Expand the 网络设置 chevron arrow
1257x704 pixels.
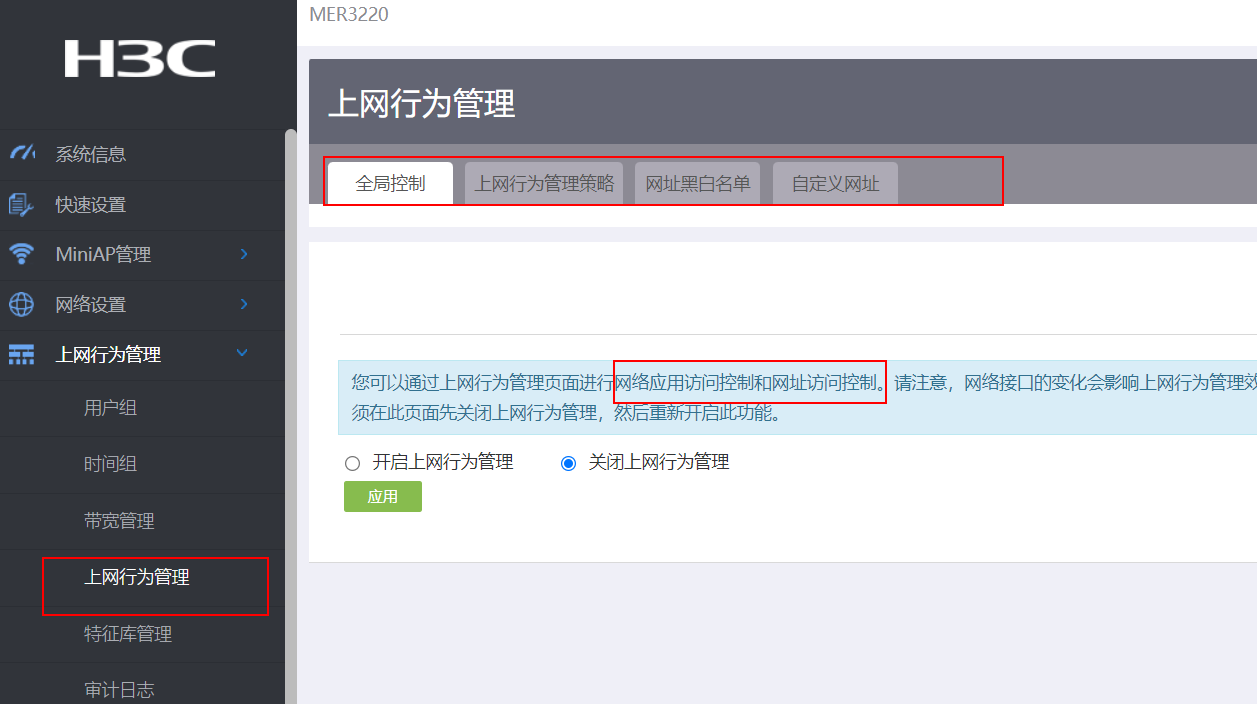click(x=244, y=304)
